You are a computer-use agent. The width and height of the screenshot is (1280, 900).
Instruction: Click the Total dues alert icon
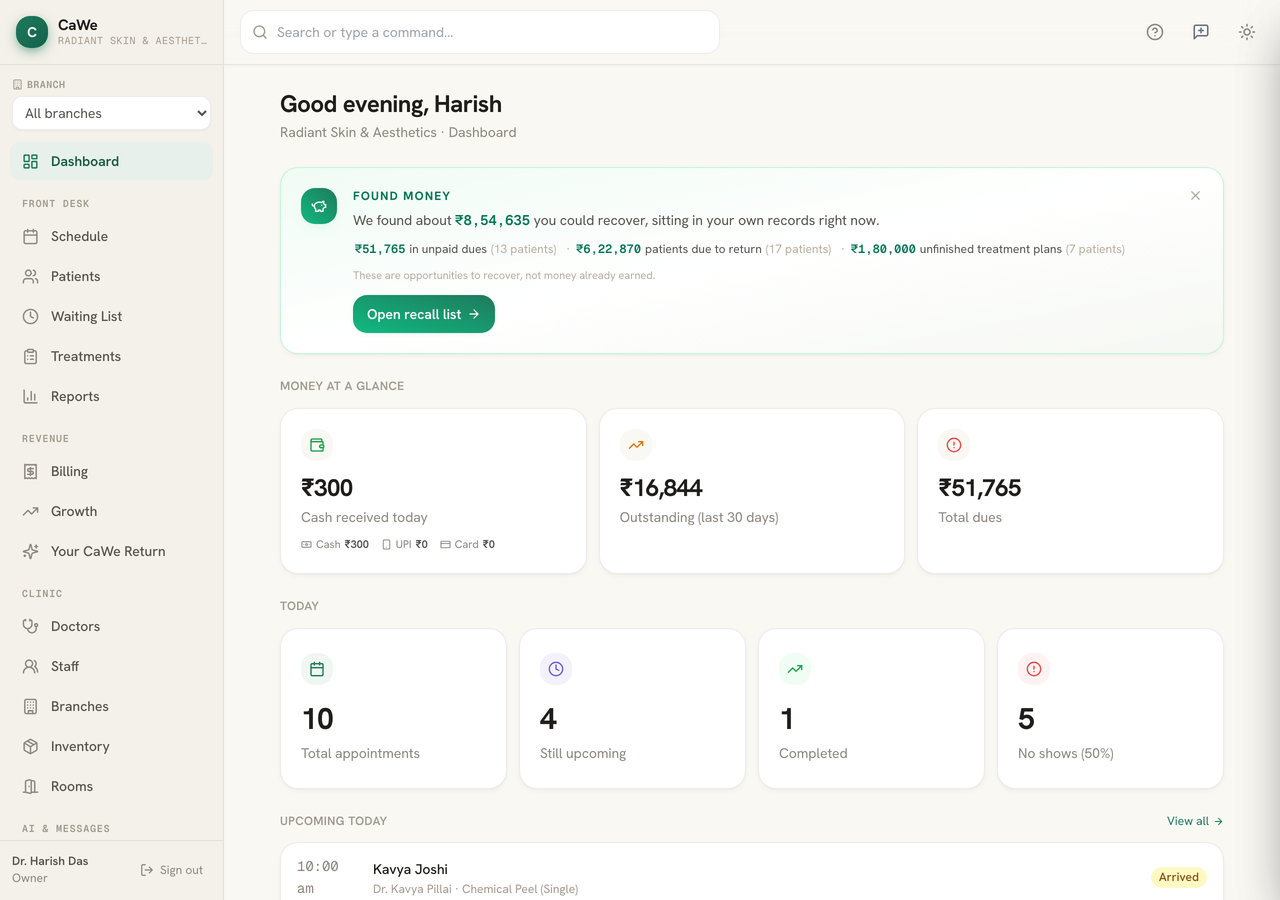(954, 445)
